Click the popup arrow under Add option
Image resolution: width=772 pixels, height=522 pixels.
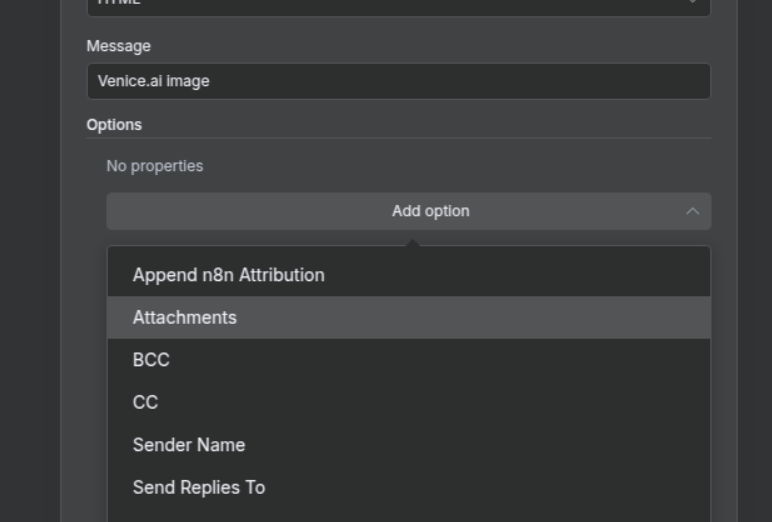point(411,243)
